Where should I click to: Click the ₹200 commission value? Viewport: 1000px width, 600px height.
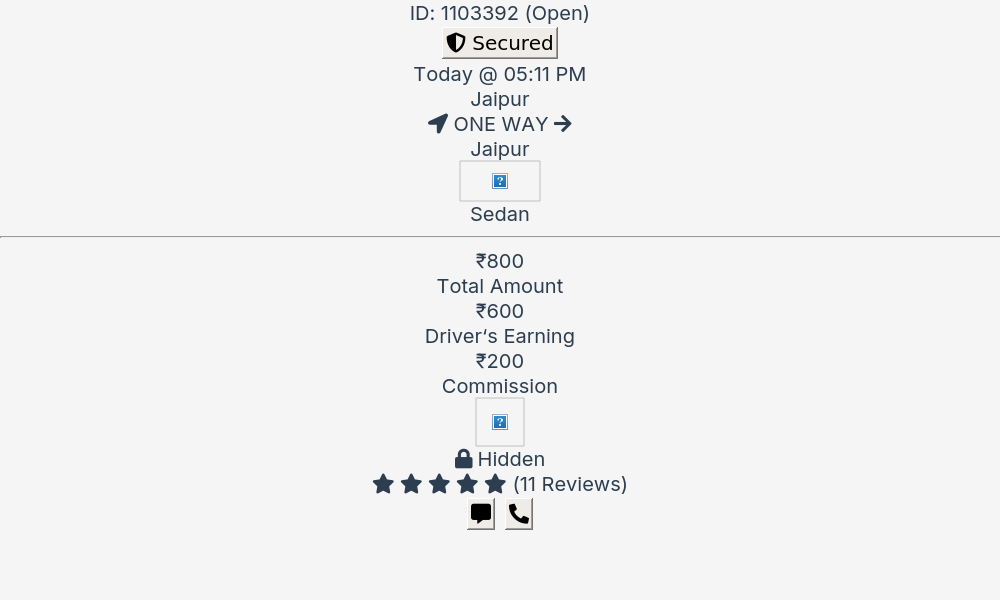(500, 361)
